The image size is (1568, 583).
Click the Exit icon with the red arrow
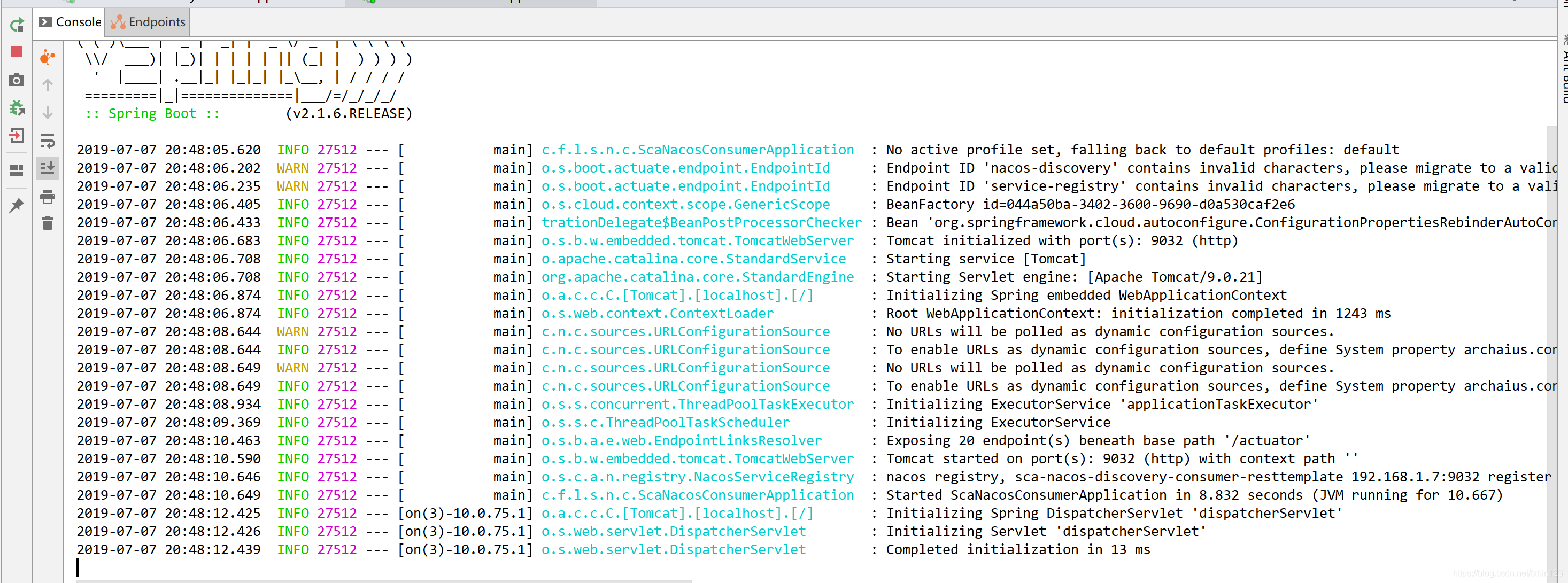tap(17, 135)
